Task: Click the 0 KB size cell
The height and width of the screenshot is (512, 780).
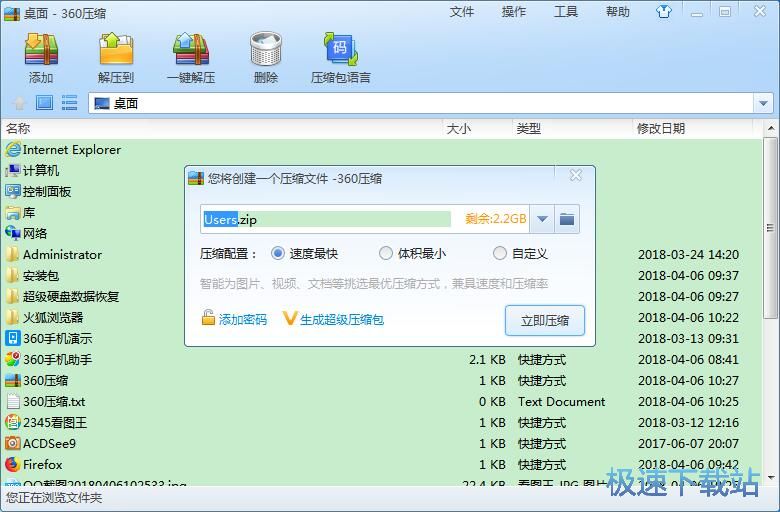Action: [x=492, y=402]
